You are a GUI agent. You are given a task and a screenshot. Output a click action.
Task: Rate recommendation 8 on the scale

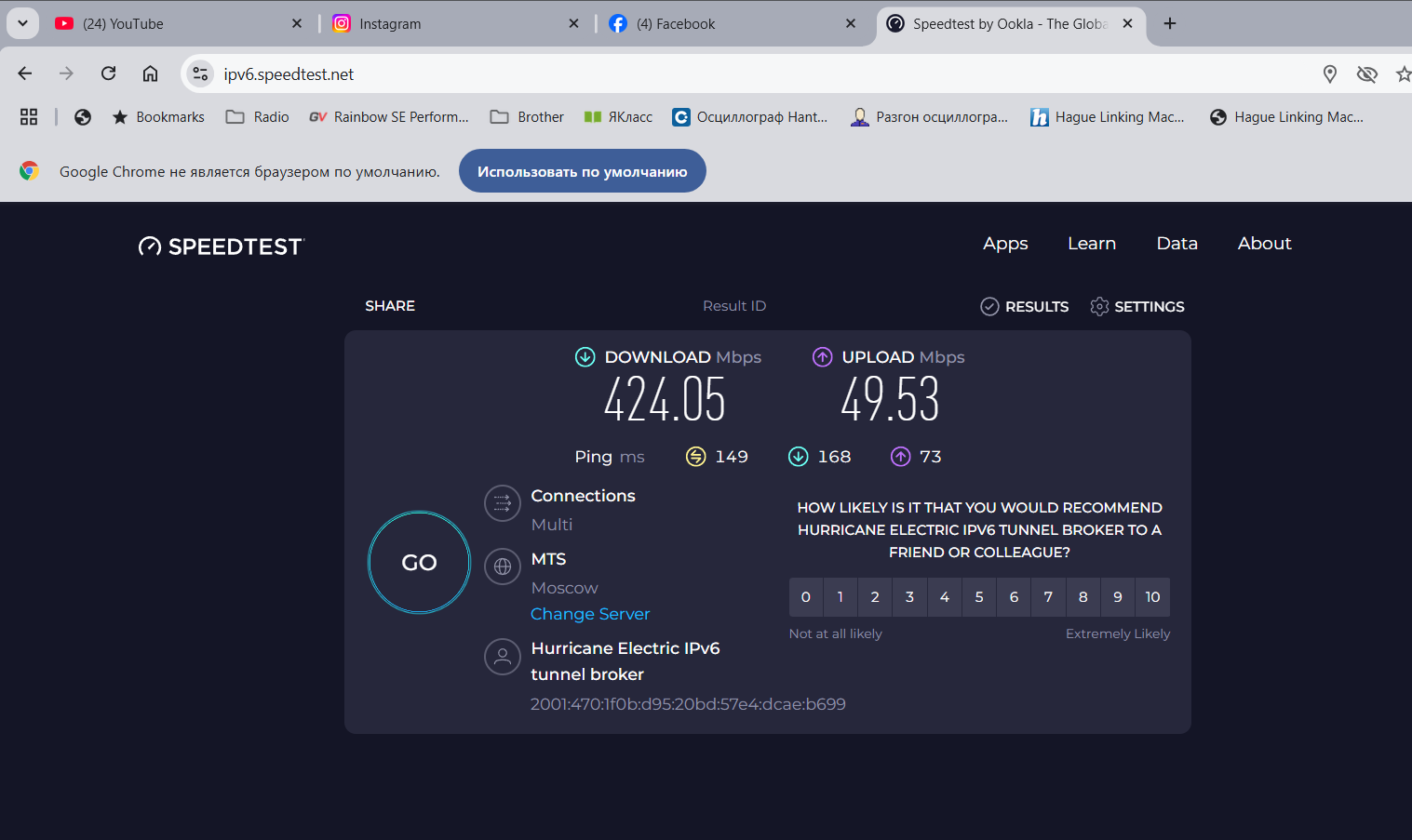click(x=1083, y=597)
